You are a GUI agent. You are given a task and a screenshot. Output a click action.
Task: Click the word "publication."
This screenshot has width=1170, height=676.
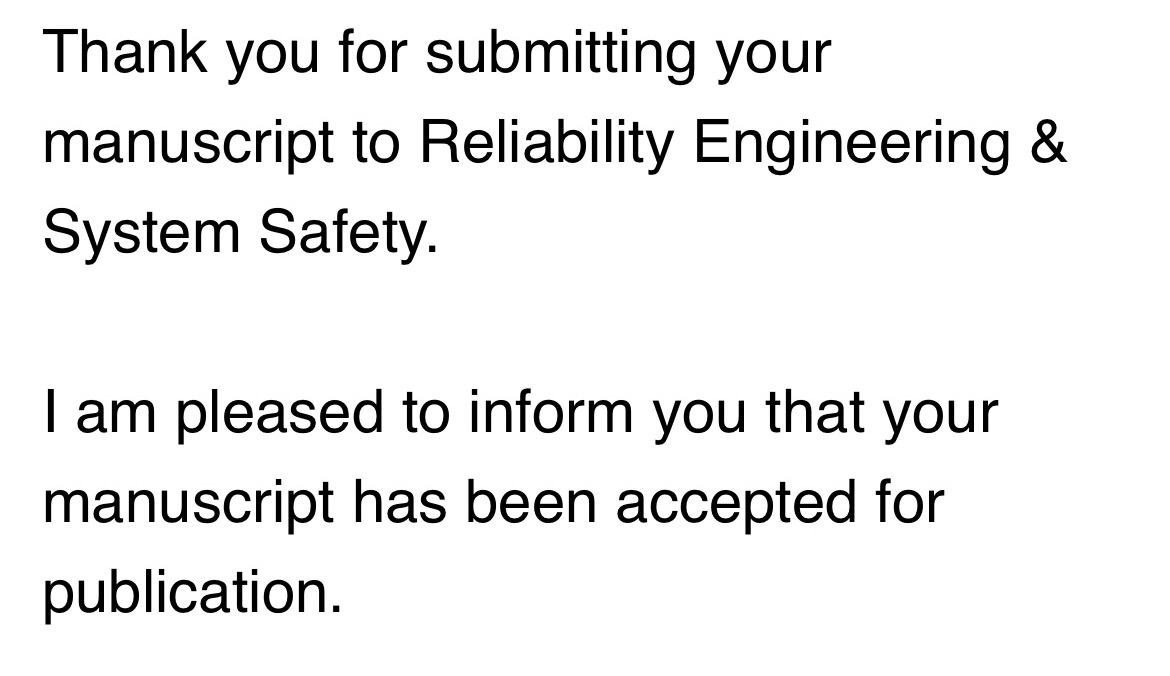tap(193, 593)
